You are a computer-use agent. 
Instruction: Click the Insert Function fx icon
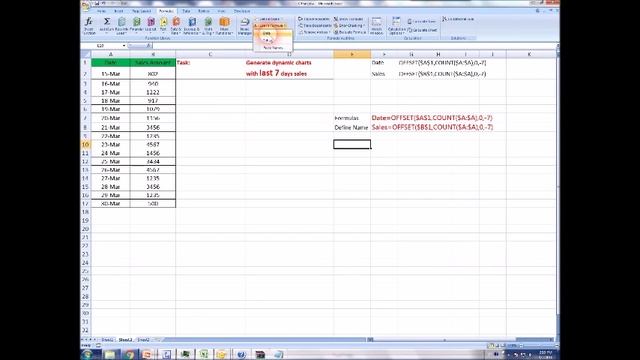tap(89, 25)
